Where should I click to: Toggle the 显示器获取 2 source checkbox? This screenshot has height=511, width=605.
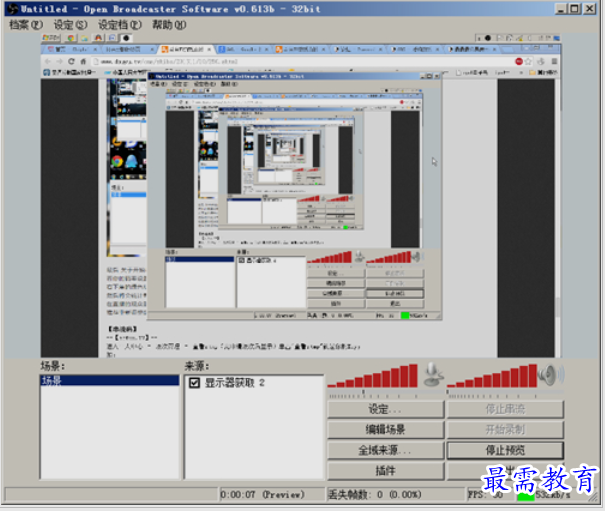[194, 383]
